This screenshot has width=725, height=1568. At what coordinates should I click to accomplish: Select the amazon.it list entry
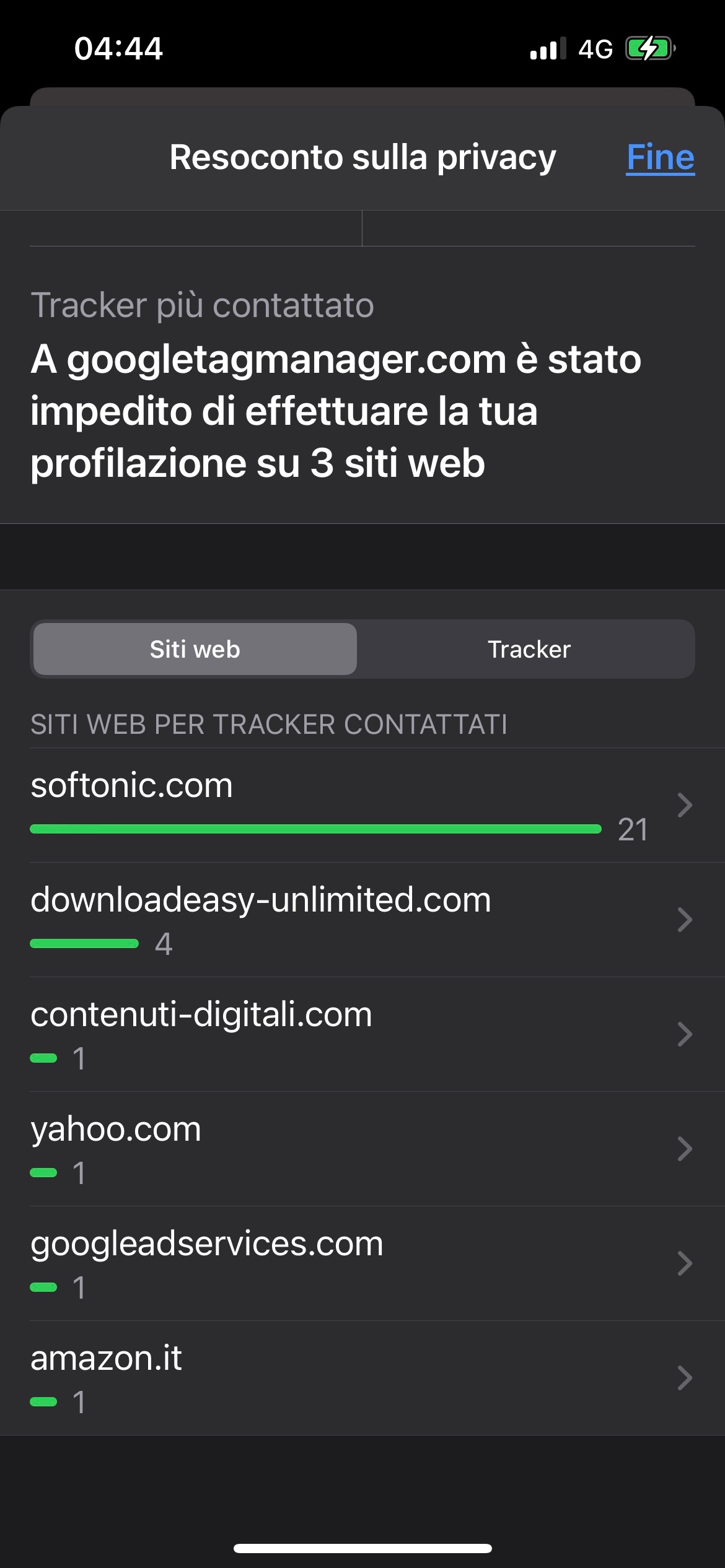pyautogui.click(x=106, y=1358)
